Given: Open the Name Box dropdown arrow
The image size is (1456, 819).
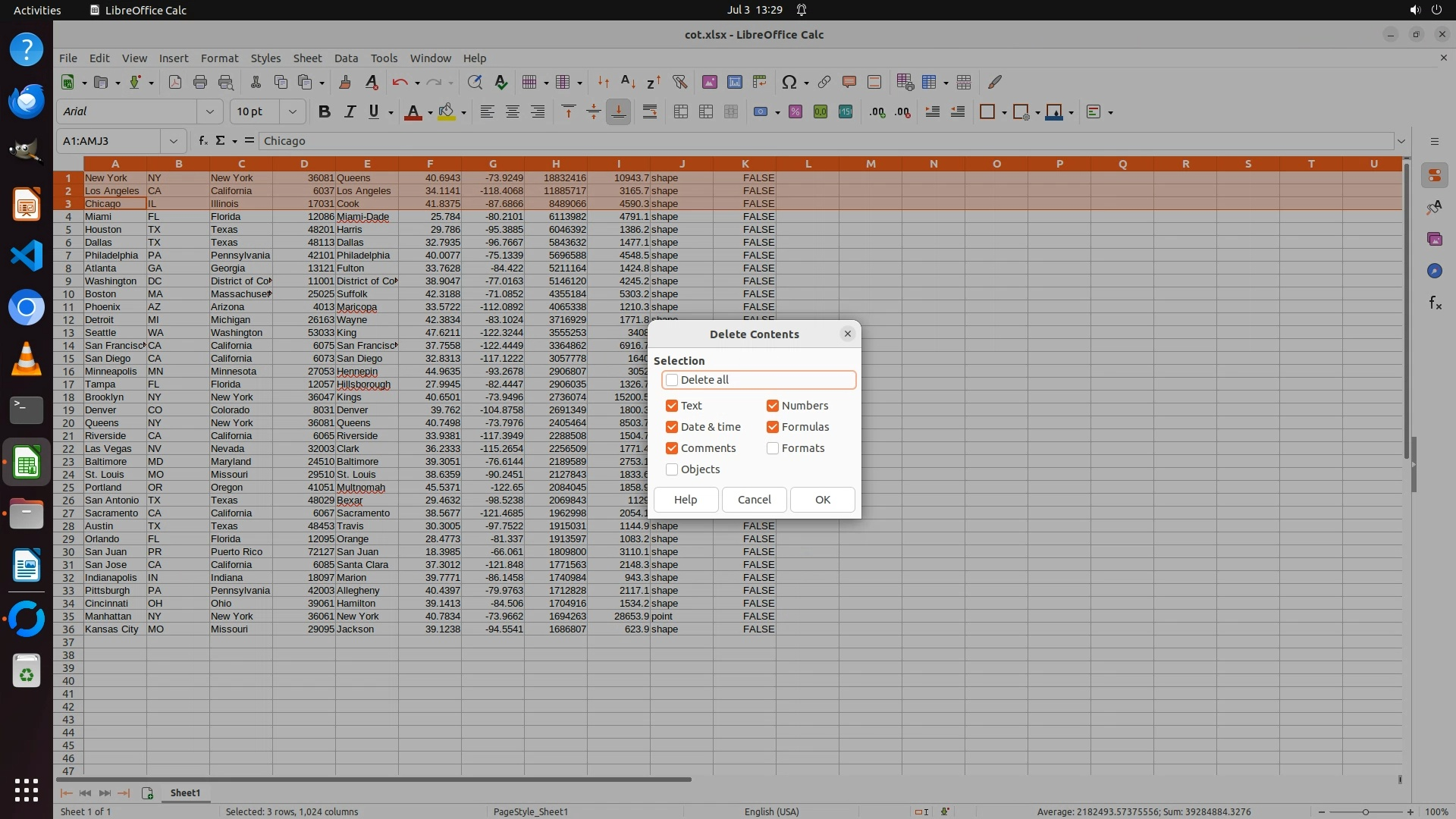Looking at the screenshot, I should point(174,140).
